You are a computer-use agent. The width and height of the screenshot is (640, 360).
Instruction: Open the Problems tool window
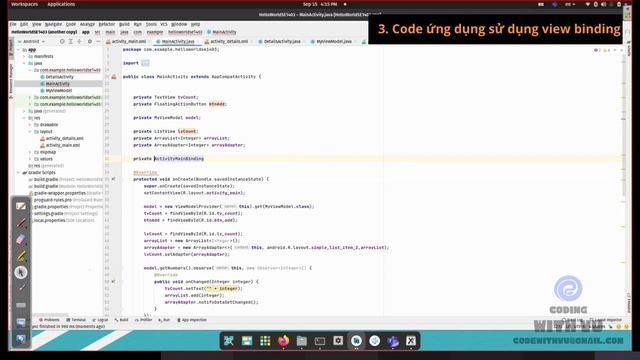[49, 320]
